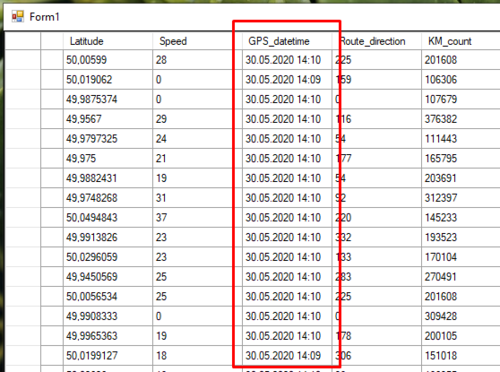
Task: Select Latitude cell 49,9567
Action: [108, 119]
